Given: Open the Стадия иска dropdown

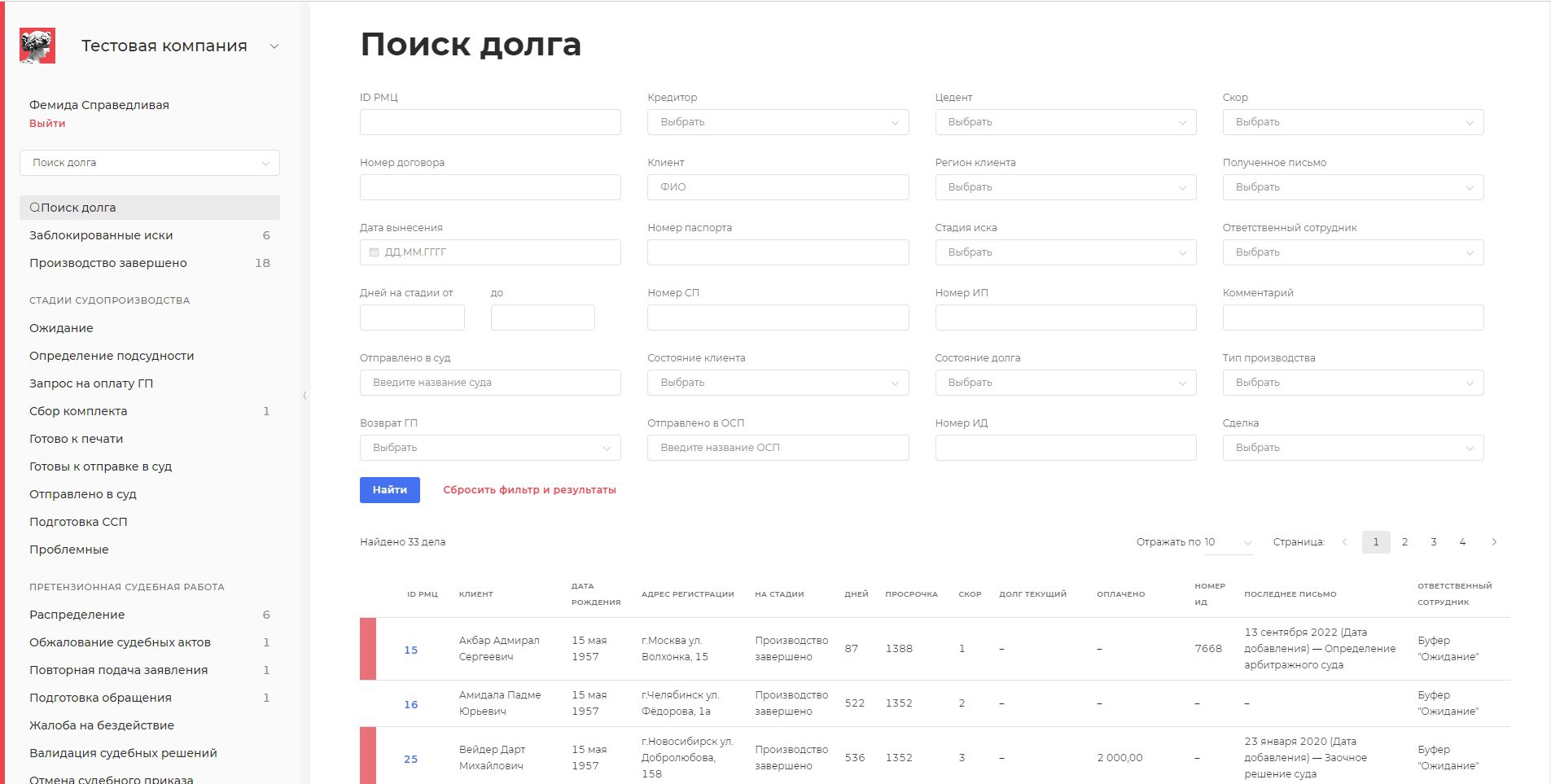Looking at the screenshot, I should pyautogui.click(x=1065, y=252).
